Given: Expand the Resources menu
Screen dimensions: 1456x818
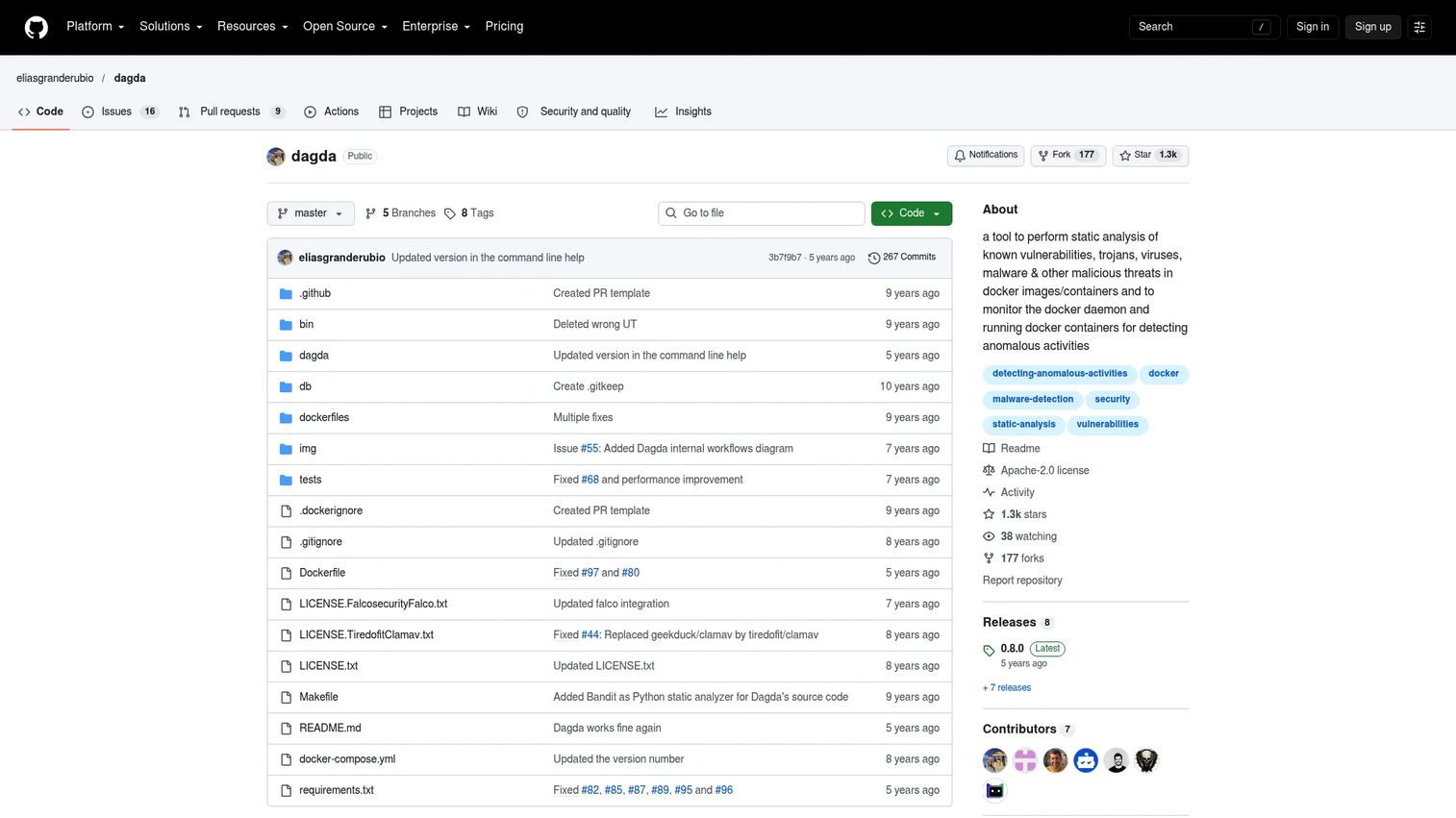Looking at the screenshot, I should (x=253, y=27).
